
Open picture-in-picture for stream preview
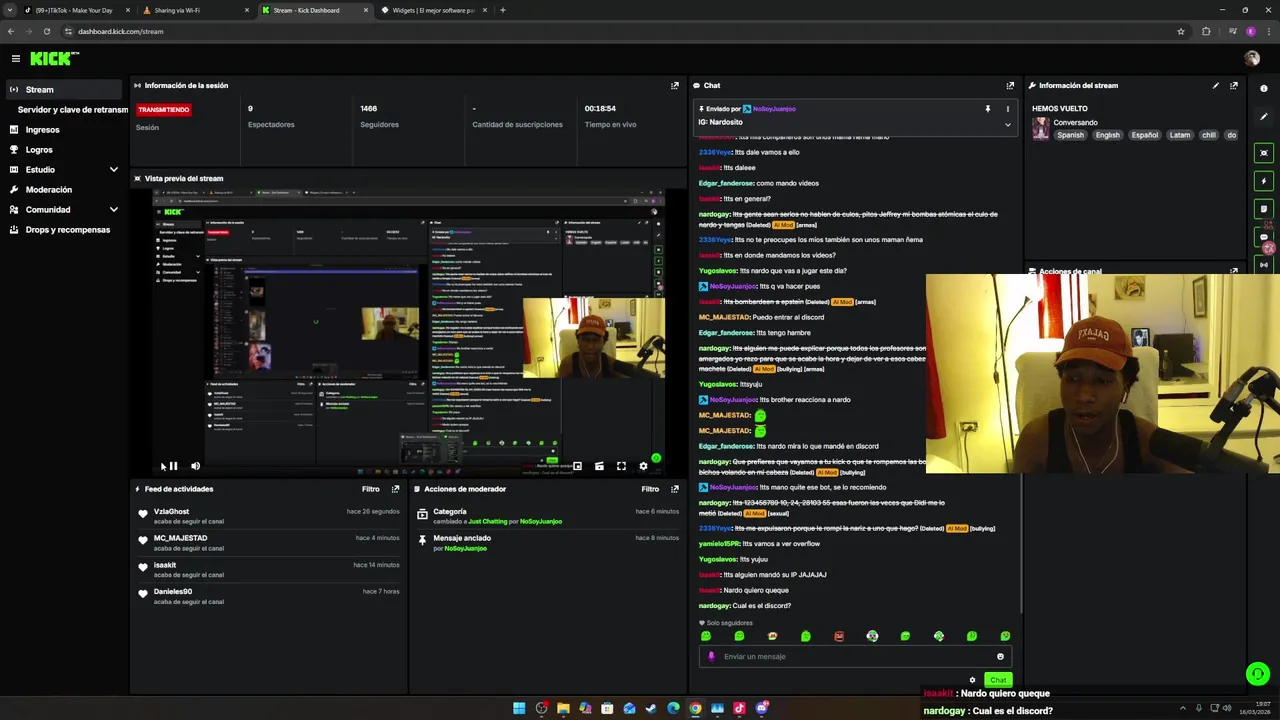[577, 466]
